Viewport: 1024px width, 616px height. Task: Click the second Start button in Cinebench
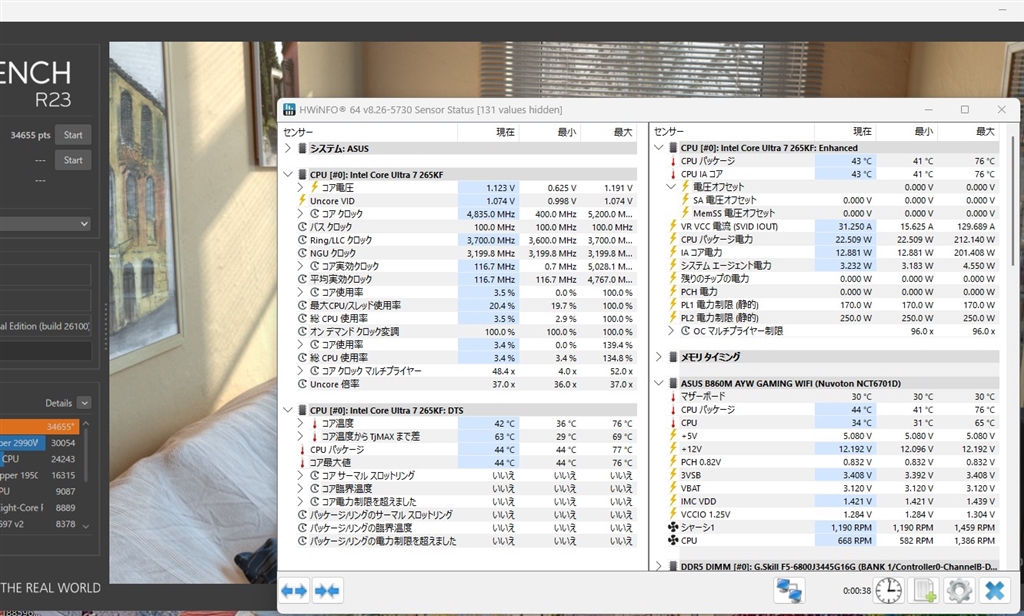point(73,160)
